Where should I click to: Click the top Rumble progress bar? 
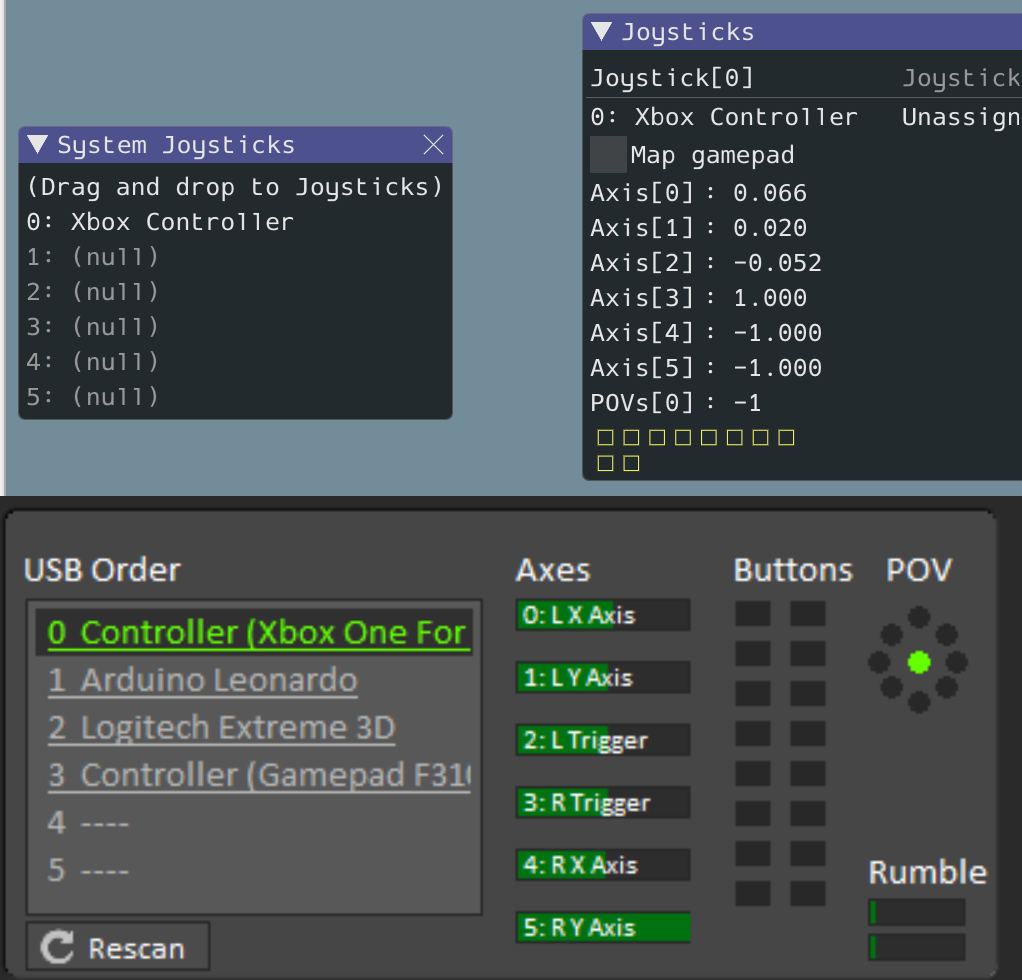tap(916, 911)
